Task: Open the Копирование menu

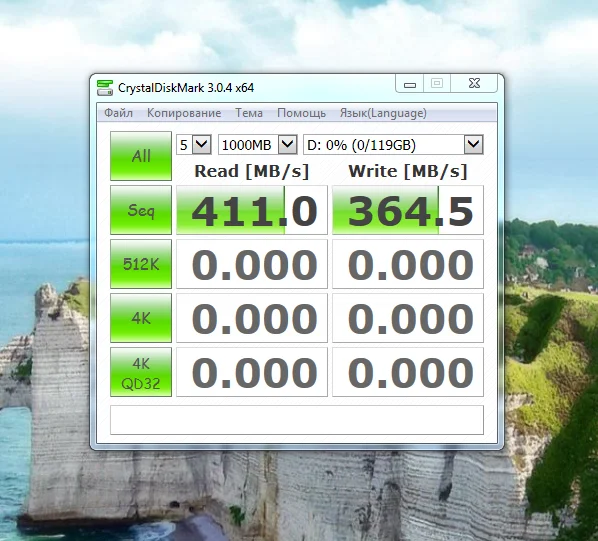Action: (x=184, y=113)
